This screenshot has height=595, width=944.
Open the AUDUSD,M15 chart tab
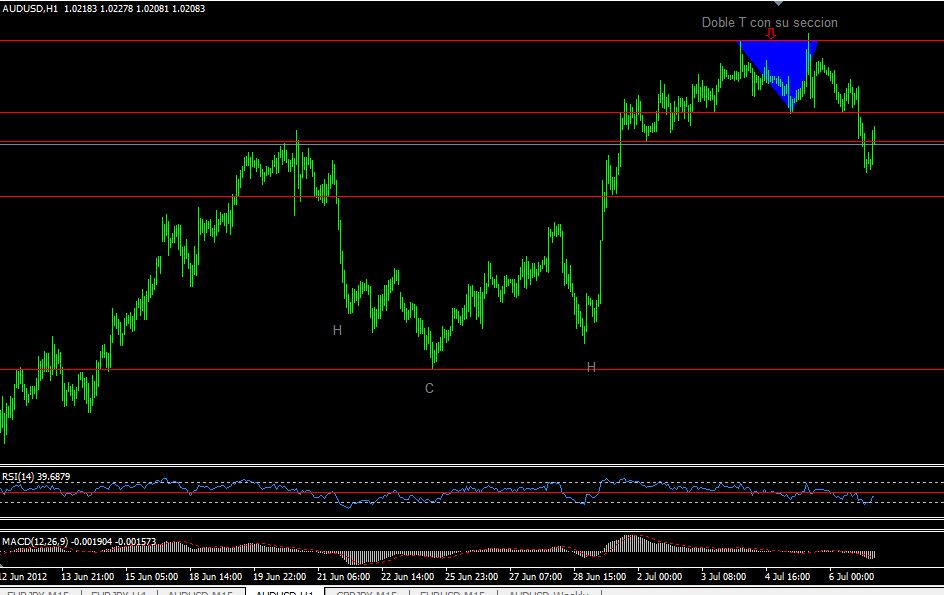click(201, 593)
